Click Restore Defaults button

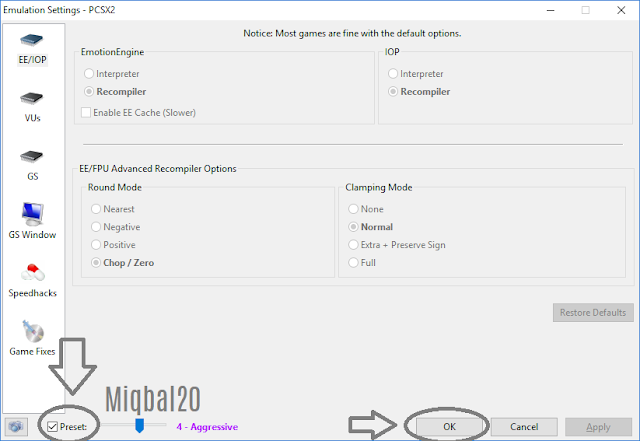pyautogui.click(x=593, y=312)
